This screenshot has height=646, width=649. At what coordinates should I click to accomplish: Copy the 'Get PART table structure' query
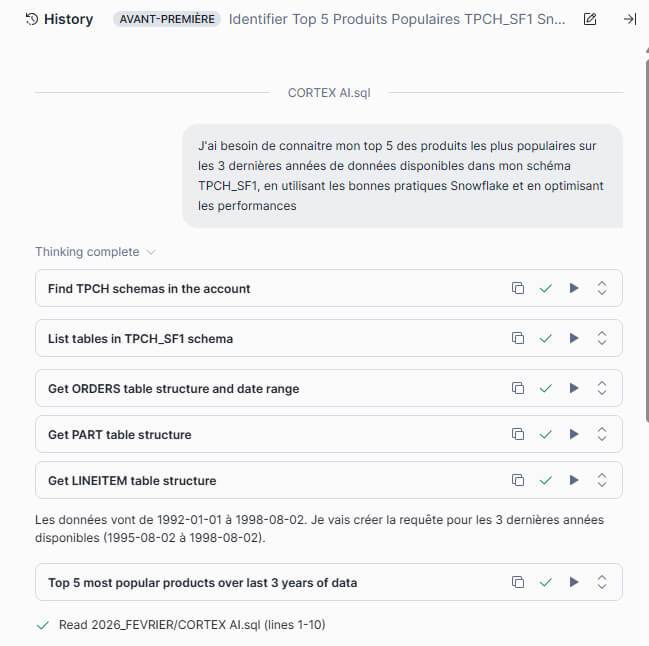(518, 434)
